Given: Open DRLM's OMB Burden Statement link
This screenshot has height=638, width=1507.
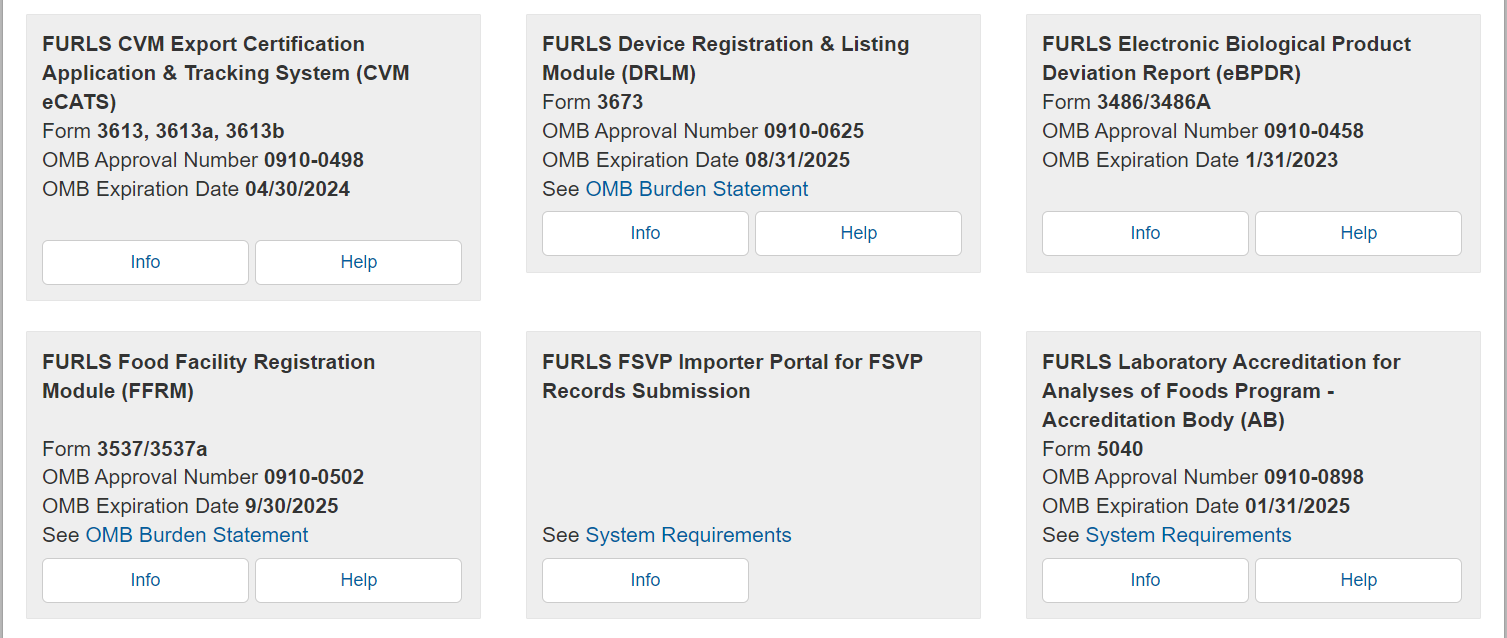Looking at the screenshot, I should (x=696, y=189).
